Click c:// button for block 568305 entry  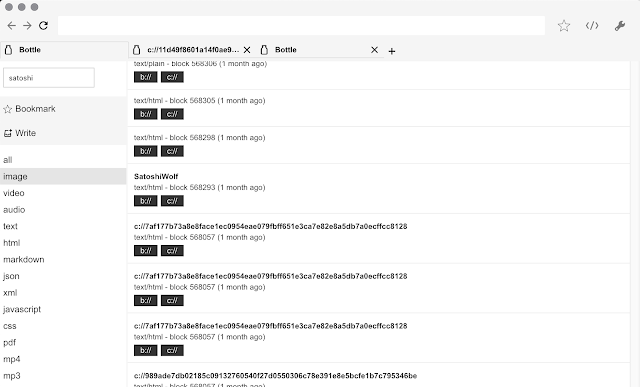172,114
